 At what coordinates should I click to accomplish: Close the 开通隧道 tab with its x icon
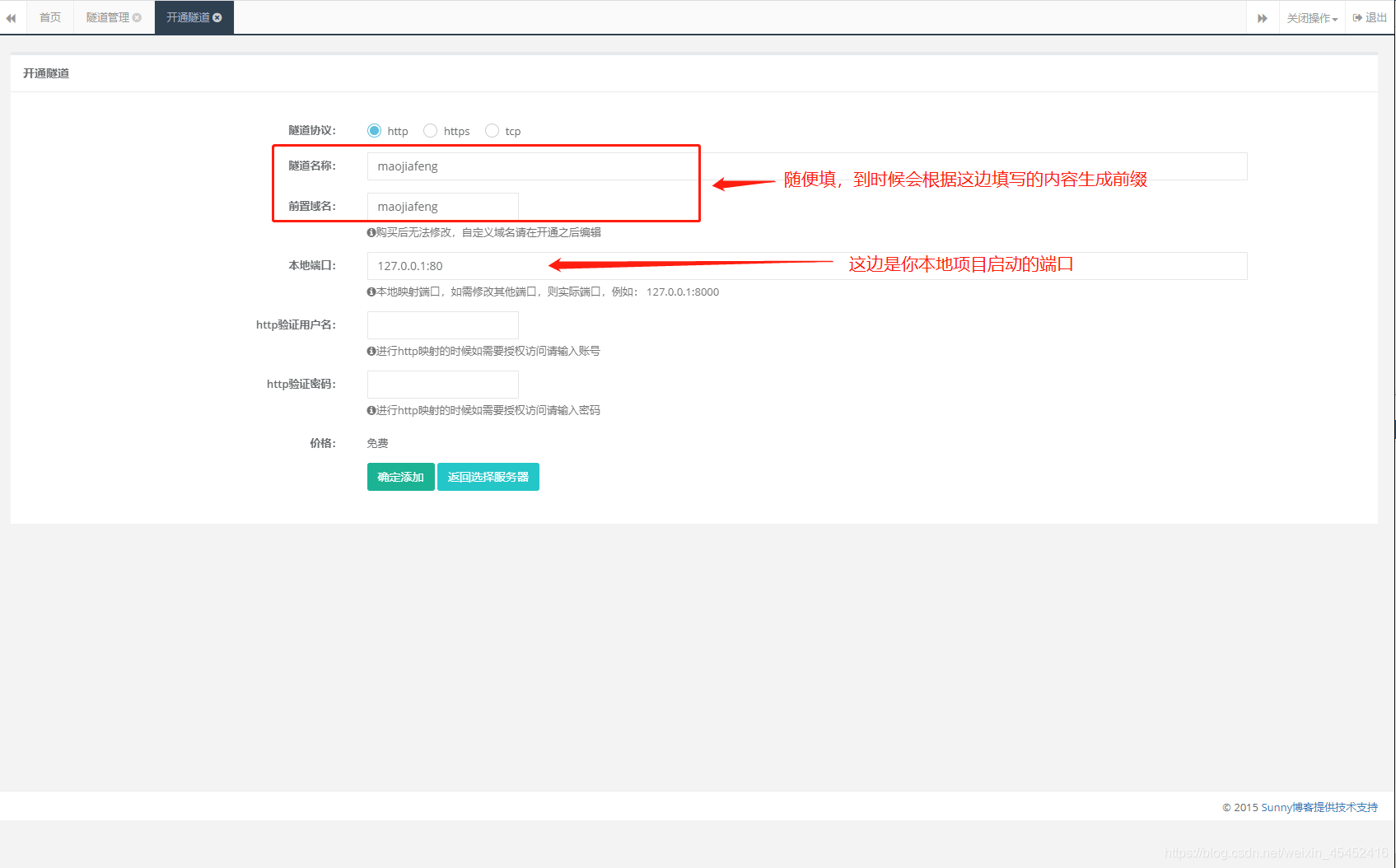(217, 17)
